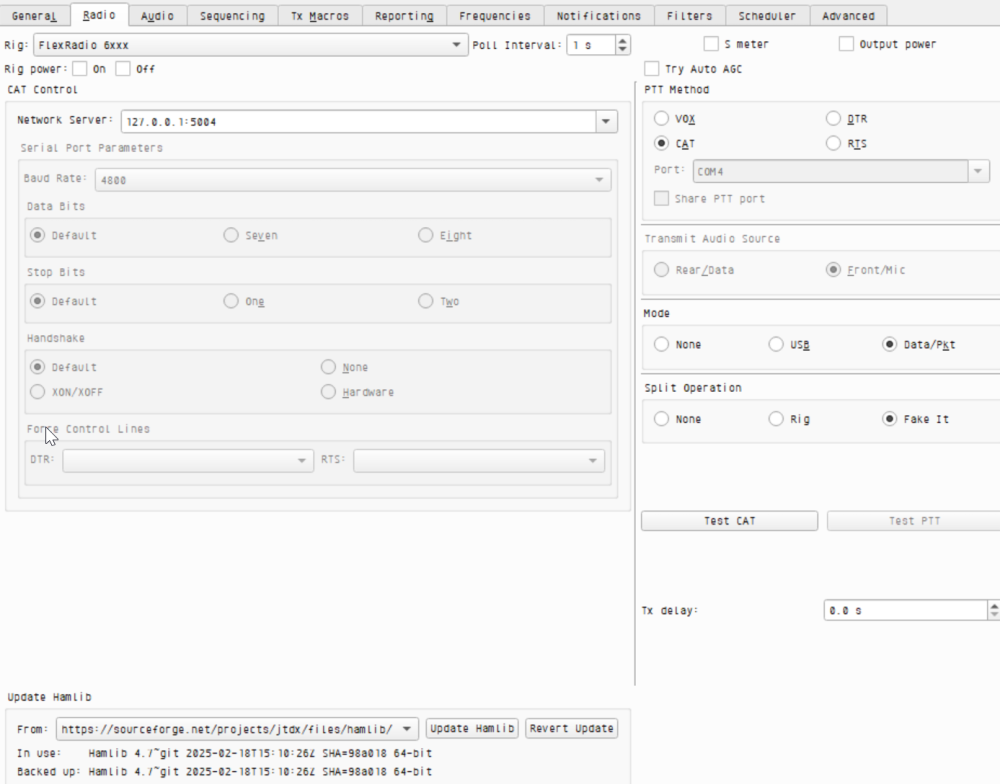Set Mode to USB

click(x=776, y=344)
